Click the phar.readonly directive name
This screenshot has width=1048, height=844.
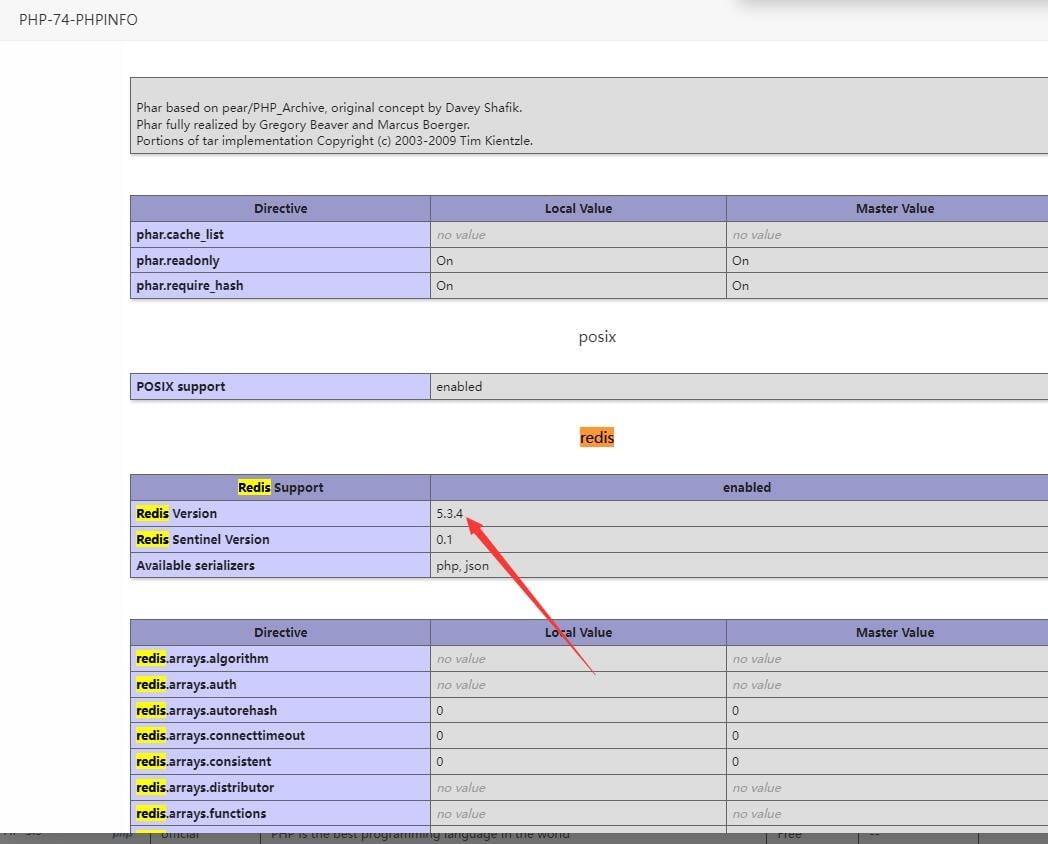tap(178, 260)
